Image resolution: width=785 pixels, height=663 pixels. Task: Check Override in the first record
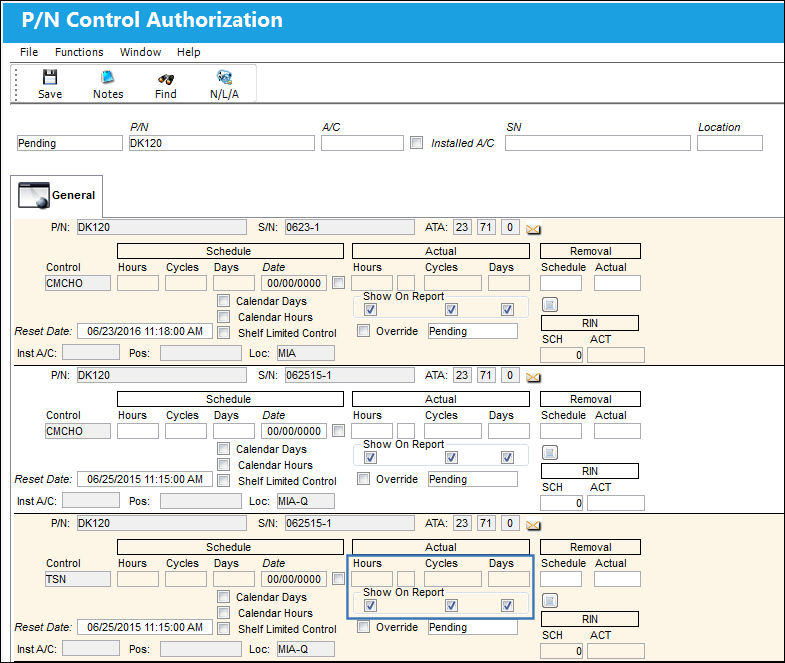point(363,330)
